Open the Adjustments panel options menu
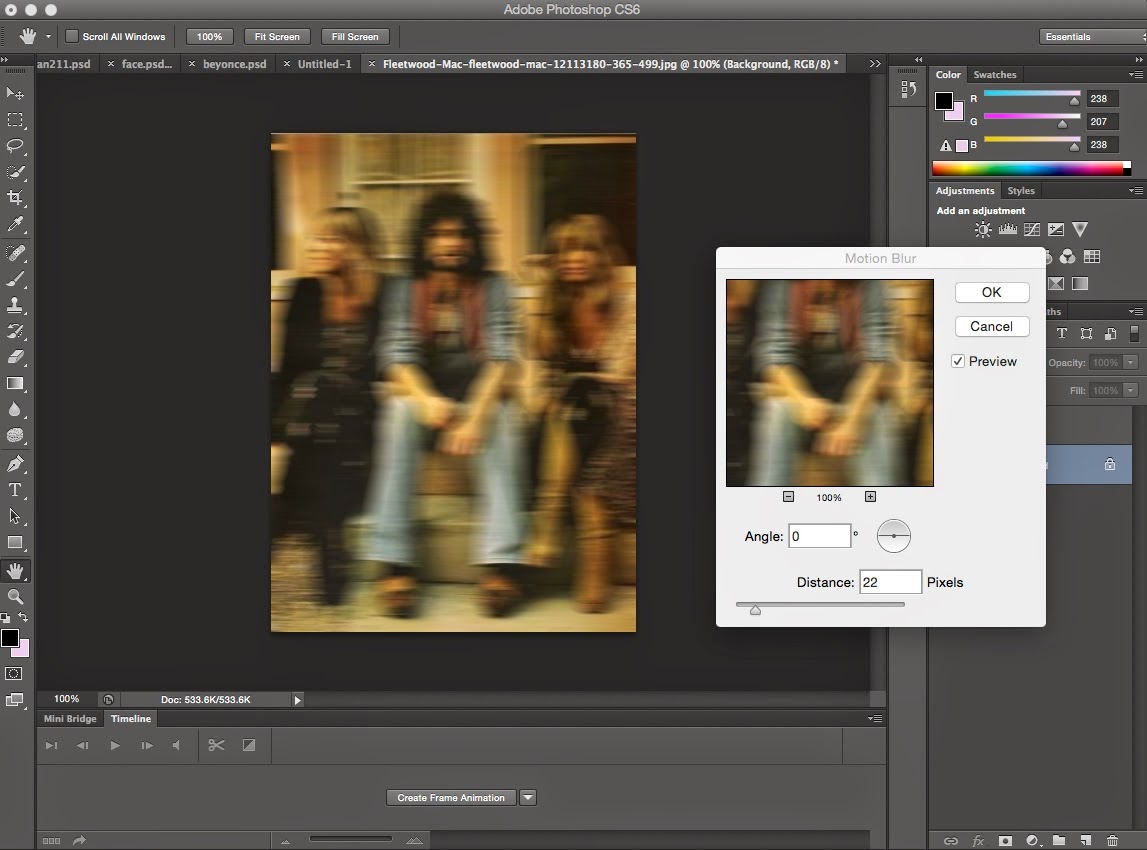 [x=1135, y=191]
